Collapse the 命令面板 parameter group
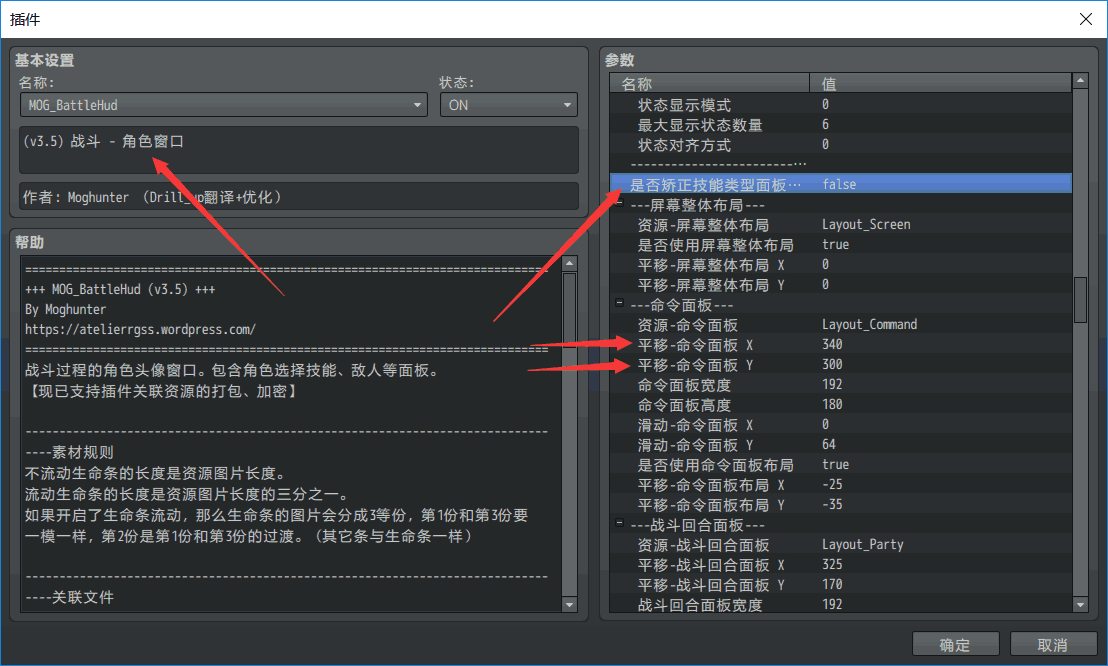Screen dimensions: 1108x666 (620, 305)
